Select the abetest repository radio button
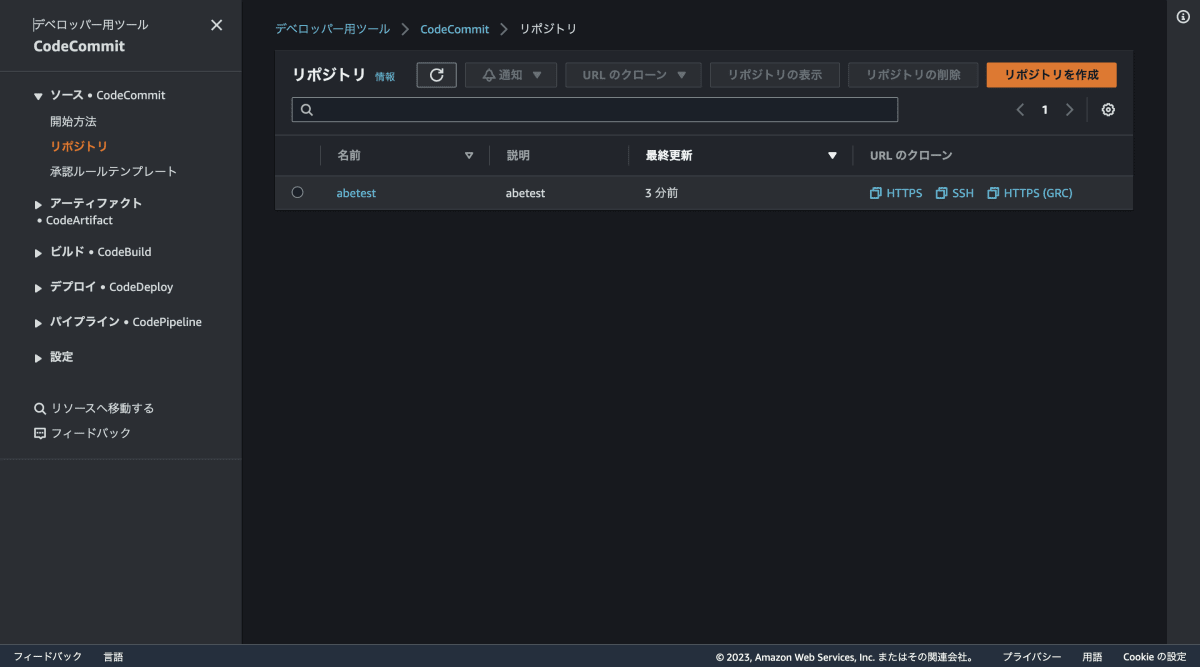The image size is (1200, 667). [297, 192]
